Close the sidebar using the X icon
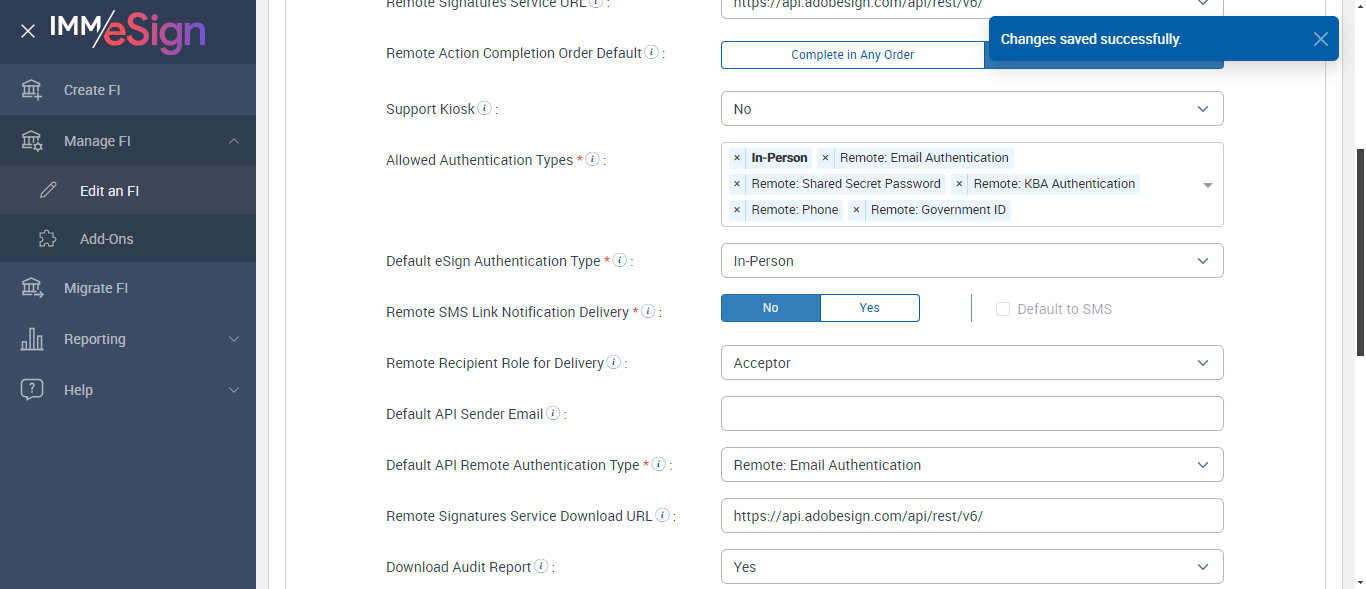The height and width of the screenshot is (589, 1366). tap(28, 31)
